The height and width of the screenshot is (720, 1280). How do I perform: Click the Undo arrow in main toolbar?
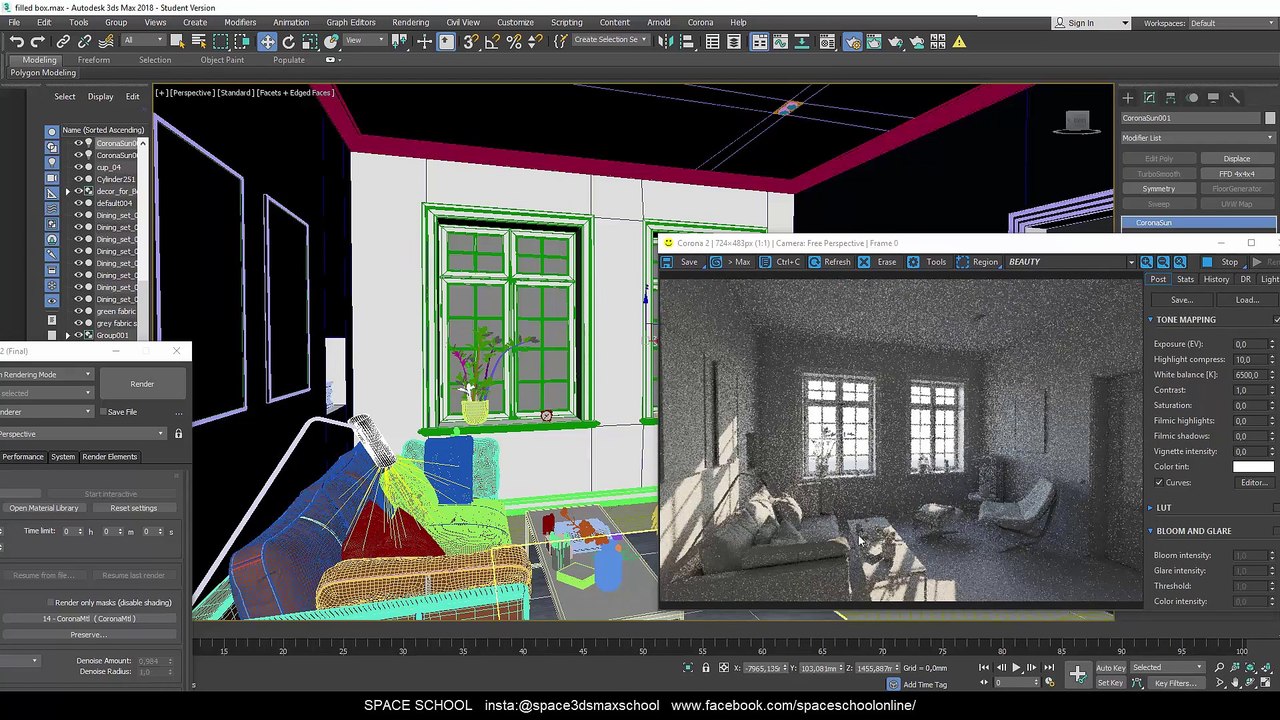[x=17, y=41]
